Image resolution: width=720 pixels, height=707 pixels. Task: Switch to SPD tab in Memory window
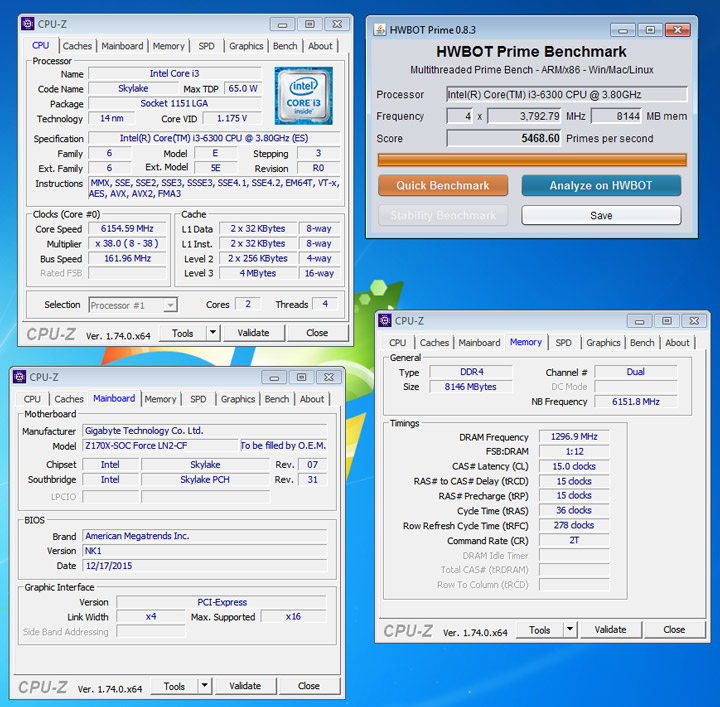(563, 342)
